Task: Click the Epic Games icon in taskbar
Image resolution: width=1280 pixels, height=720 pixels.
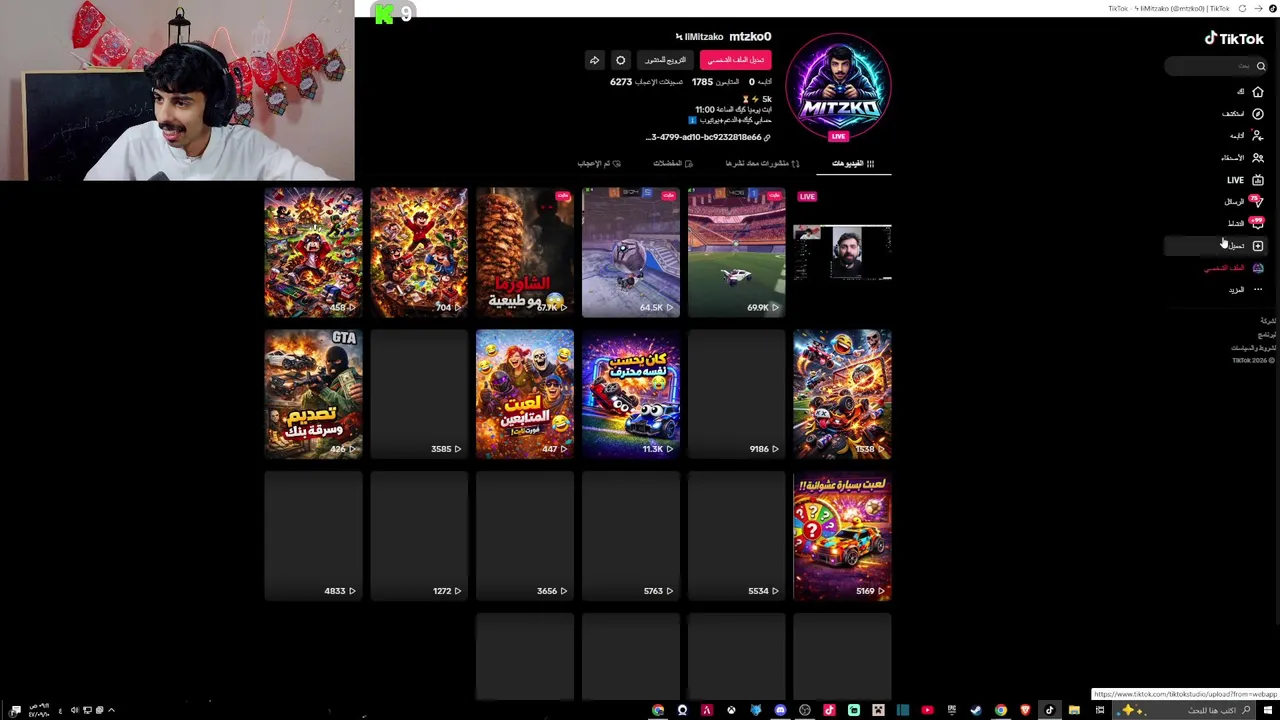Action: pyautogui.click(x=952, y=710)
